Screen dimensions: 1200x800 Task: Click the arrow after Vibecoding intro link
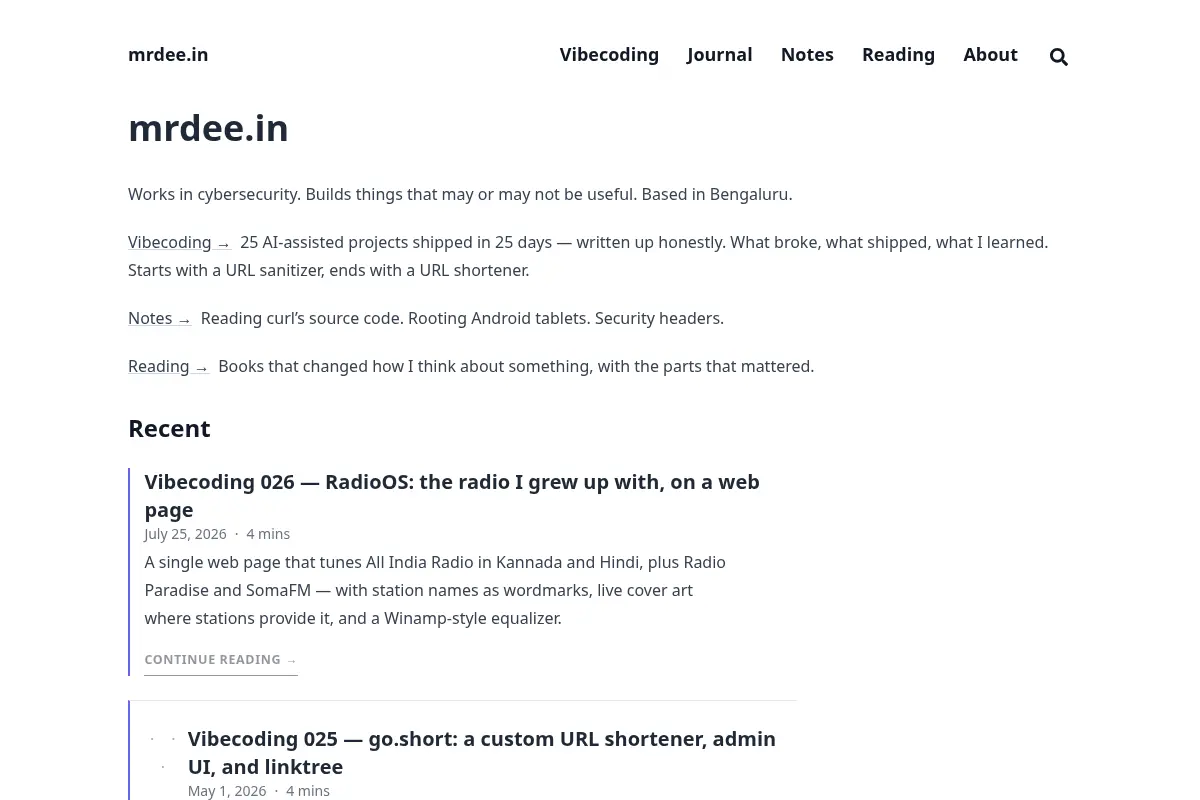click(x=223, y=243)
